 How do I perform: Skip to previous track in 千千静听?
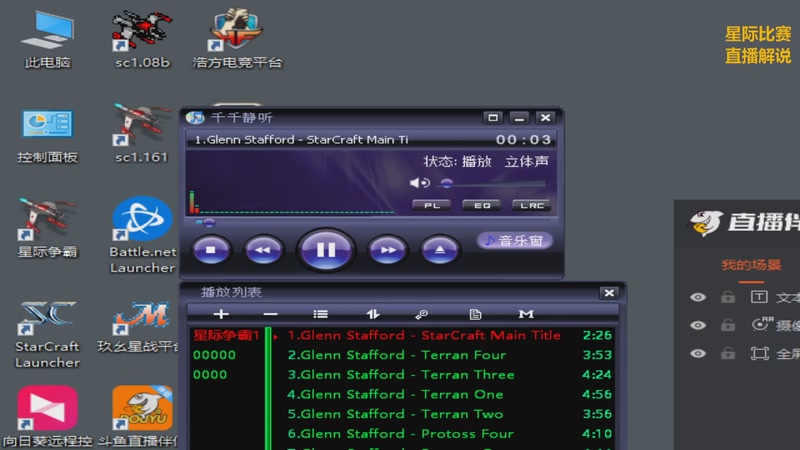[263, 250]
